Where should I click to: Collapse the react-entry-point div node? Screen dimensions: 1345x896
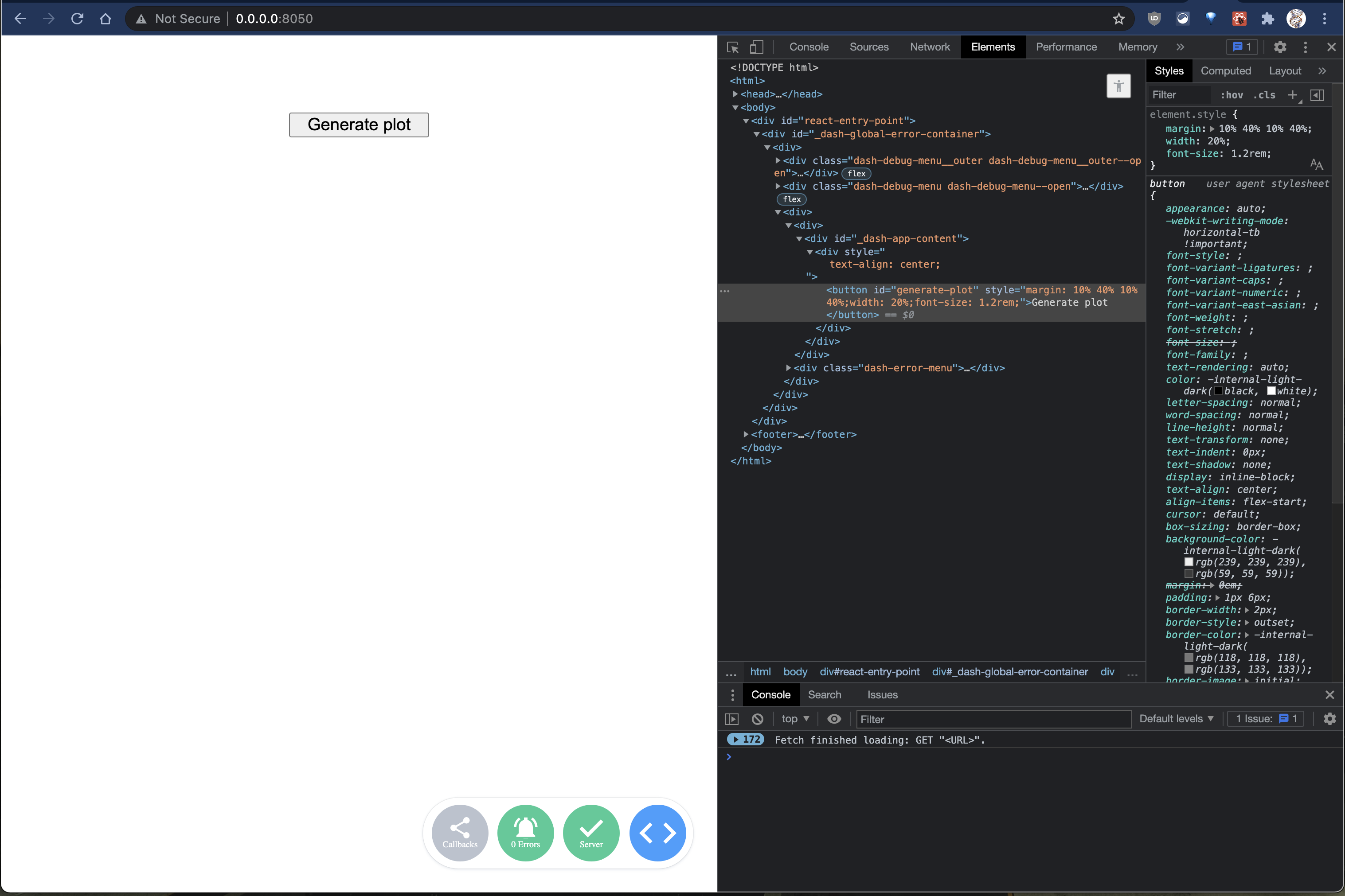click(746, 121)
